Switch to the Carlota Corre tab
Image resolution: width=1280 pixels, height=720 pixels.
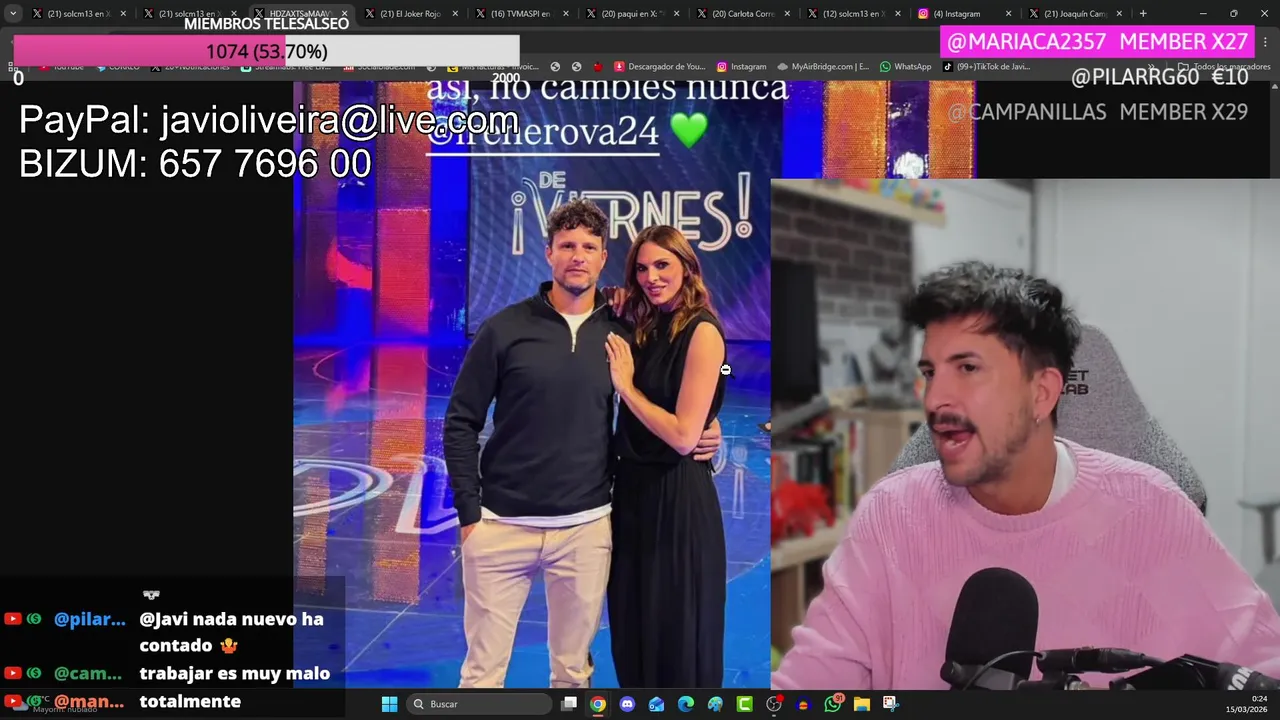(742, 14)
